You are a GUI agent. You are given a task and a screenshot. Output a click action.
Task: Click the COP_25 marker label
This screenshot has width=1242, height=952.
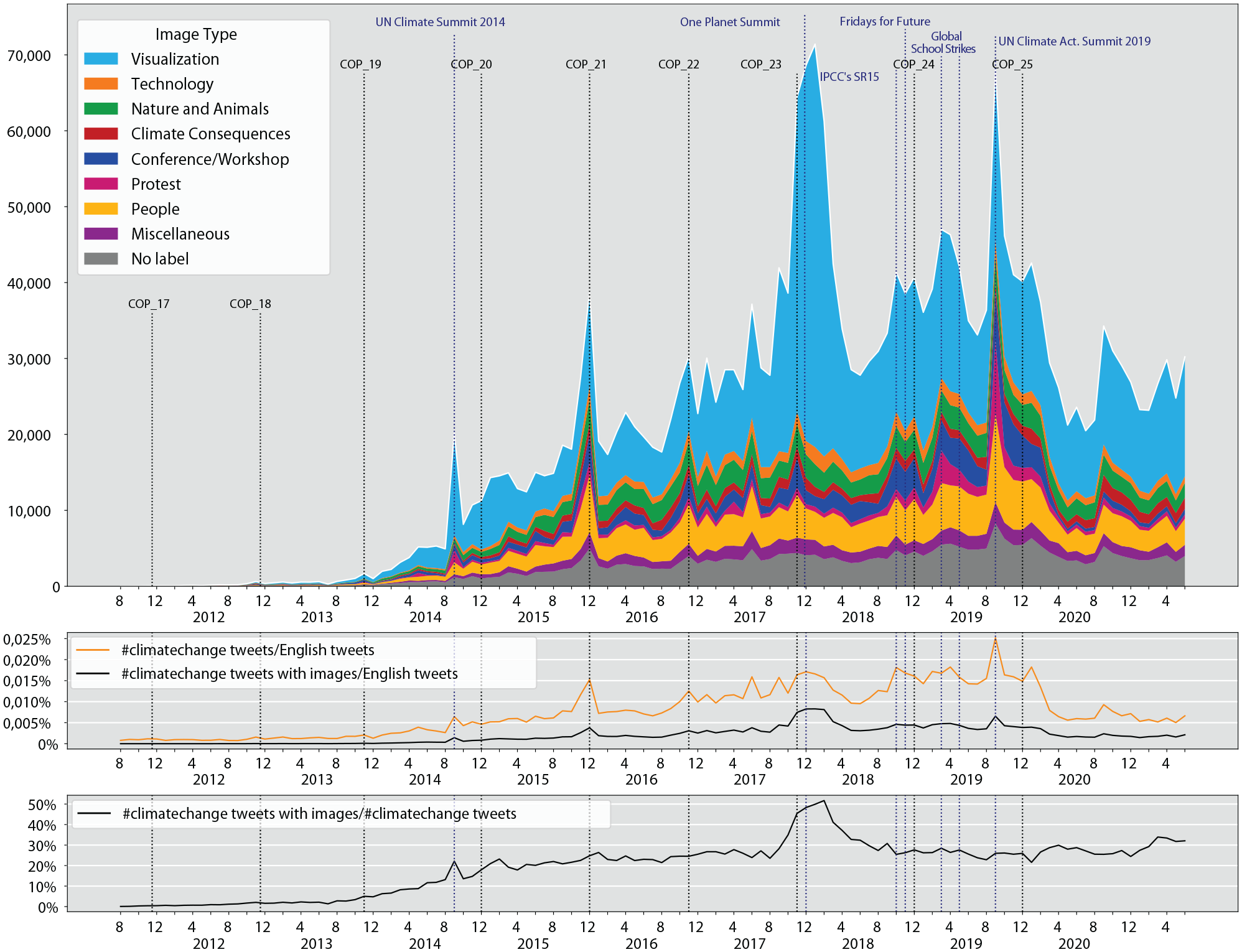pyautogui.click(x=1012, y=64)
